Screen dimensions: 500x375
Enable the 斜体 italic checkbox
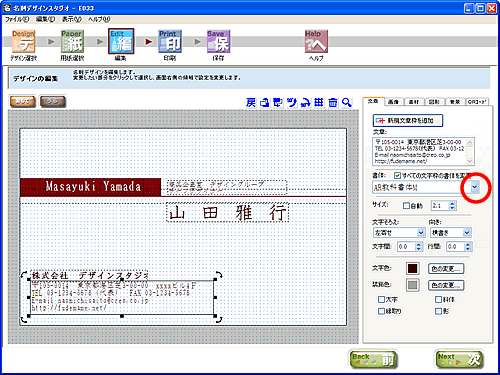pos(438,299)
